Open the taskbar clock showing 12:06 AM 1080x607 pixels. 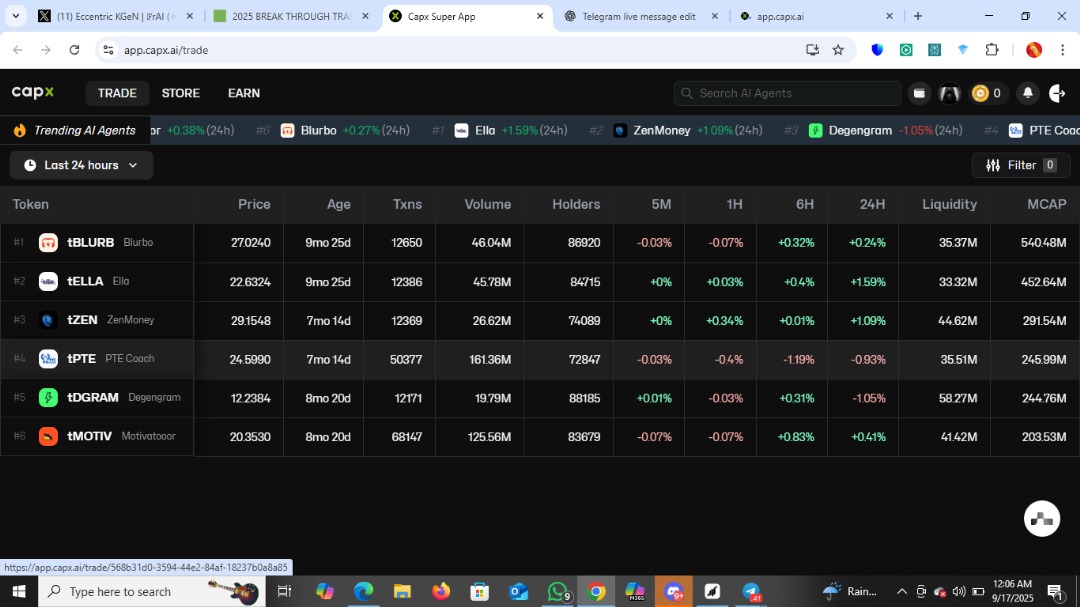coord(1012,591)
